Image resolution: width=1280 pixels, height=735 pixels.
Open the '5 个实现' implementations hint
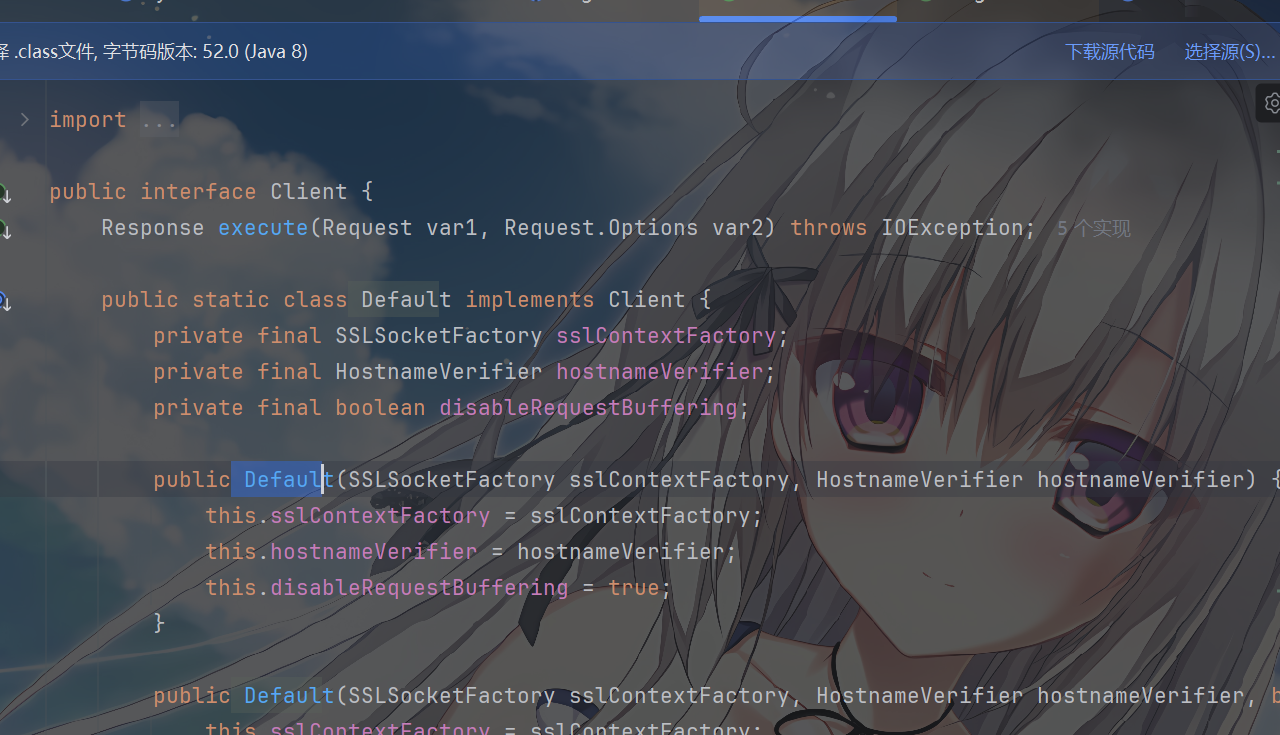(x=1094, y=229)
